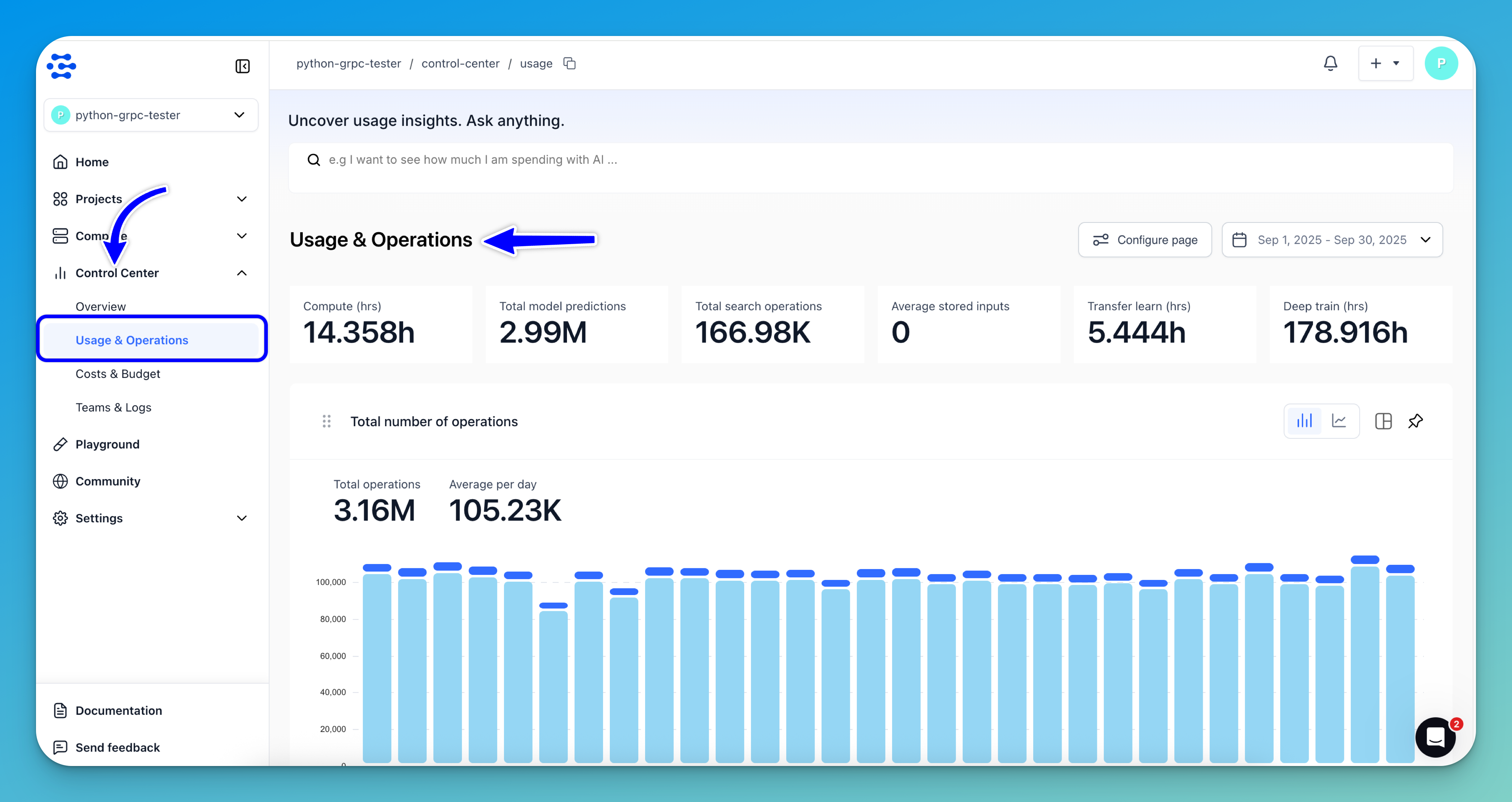
Task: Go to Costs & Budget page
Action: pyautogui.click(x=117, y=374)
